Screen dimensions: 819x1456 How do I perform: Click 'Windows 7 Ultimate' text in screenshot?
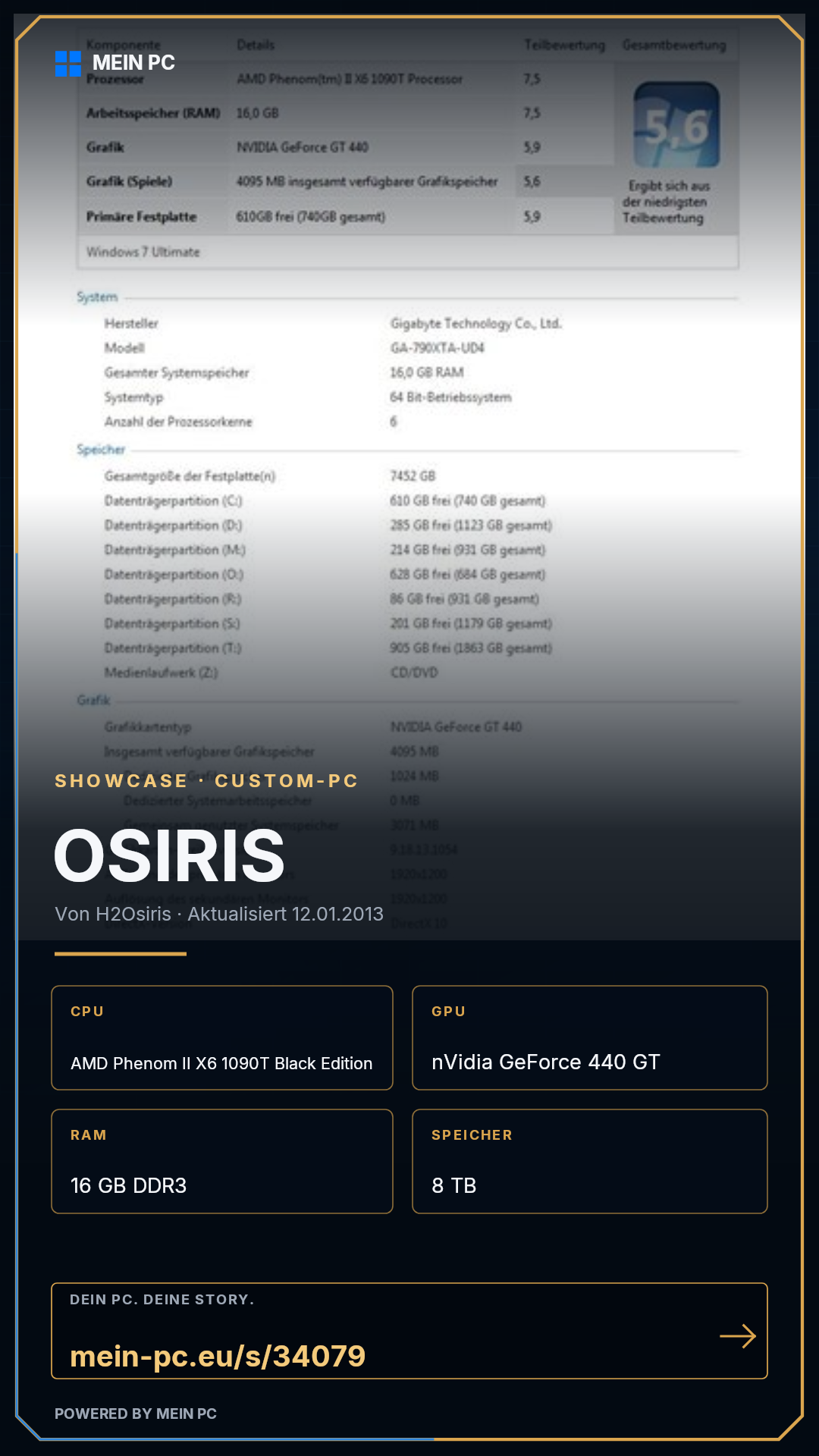click(143, 252)
